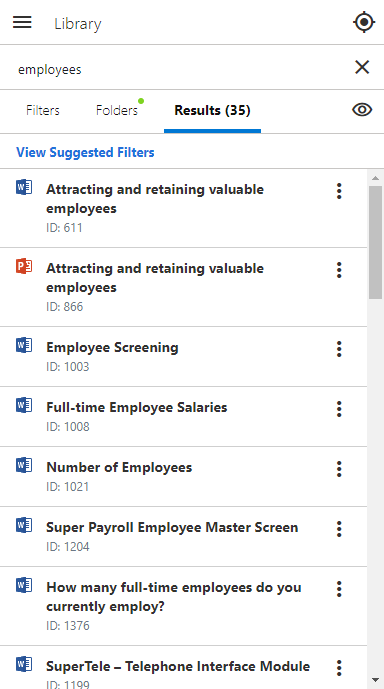Open more options for ID 866 PowerPoint result
Screen dimensions: 384x689
(339, 270)
